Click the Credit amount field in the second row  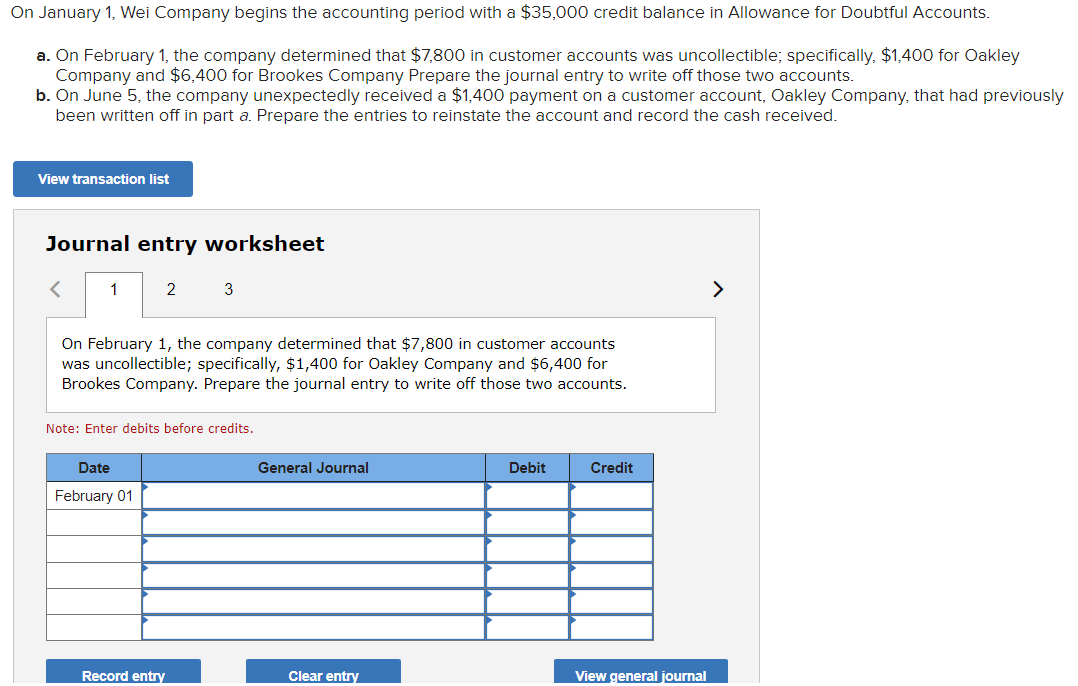click(x=614, y=522)
